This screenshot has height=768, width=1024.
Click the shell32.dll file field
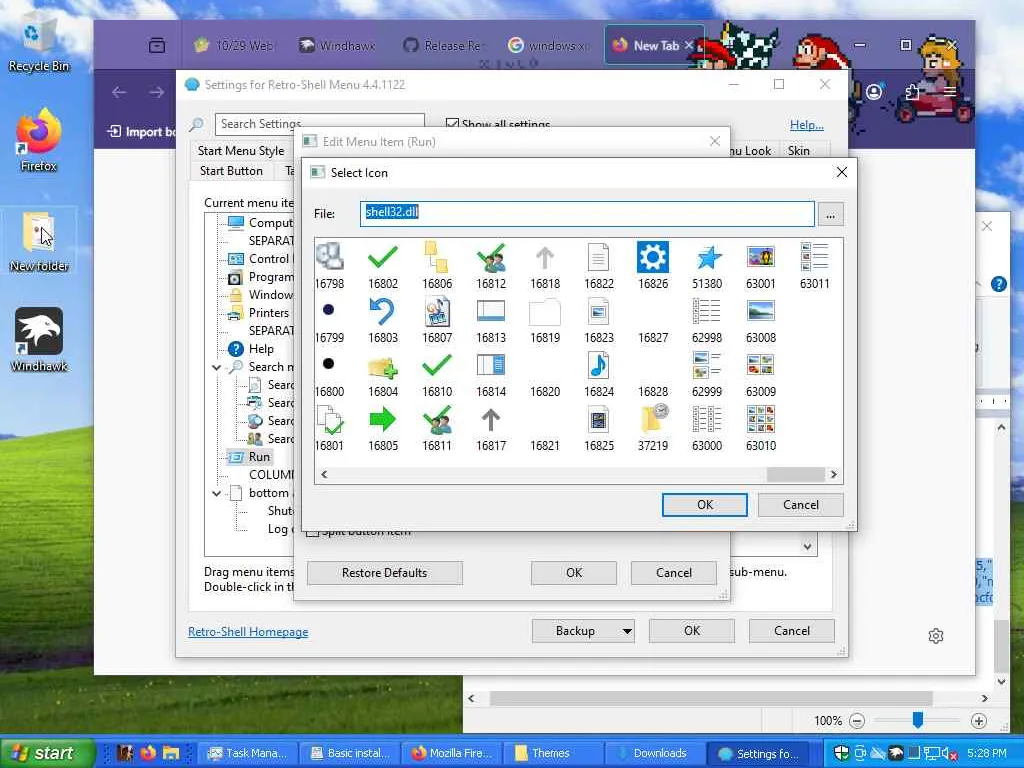tap(587, 214)
